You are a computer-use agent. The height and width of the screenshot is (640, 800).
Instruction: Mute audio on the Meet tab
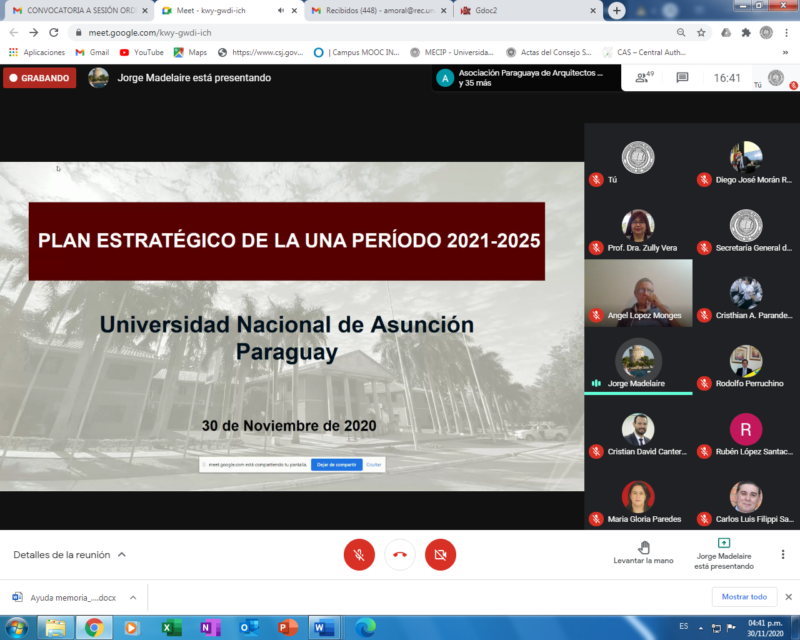coord(281,10)
